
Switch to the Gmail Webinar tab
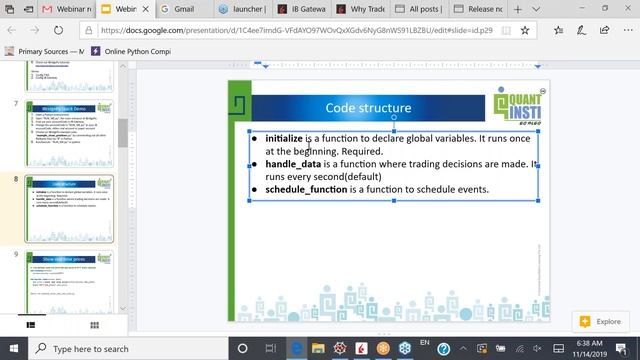[67, 9]
